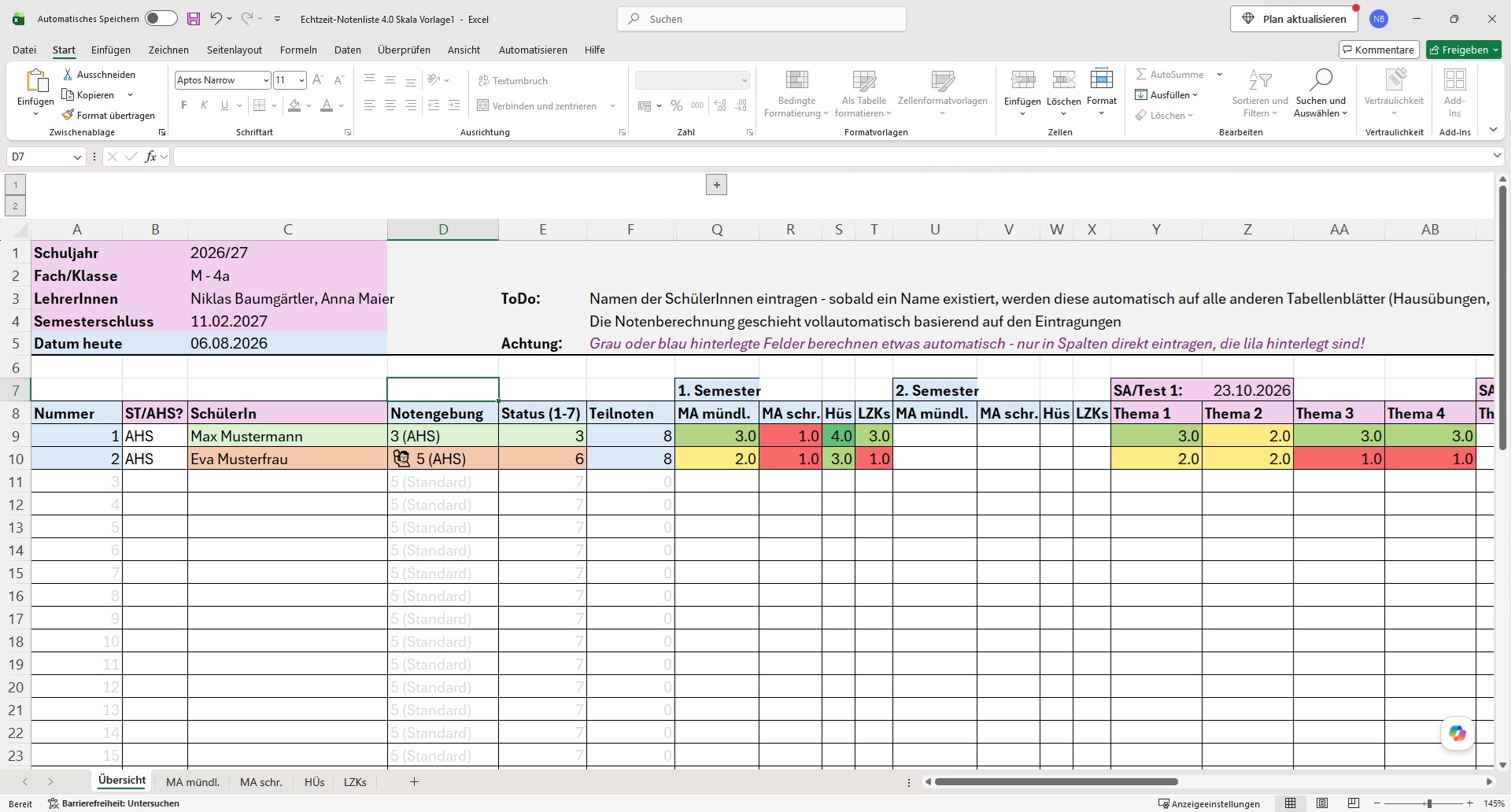Screen dimensions: 1511x812
Task: Open Bedingte Formatierung menu
Action: tap(796, 94)
